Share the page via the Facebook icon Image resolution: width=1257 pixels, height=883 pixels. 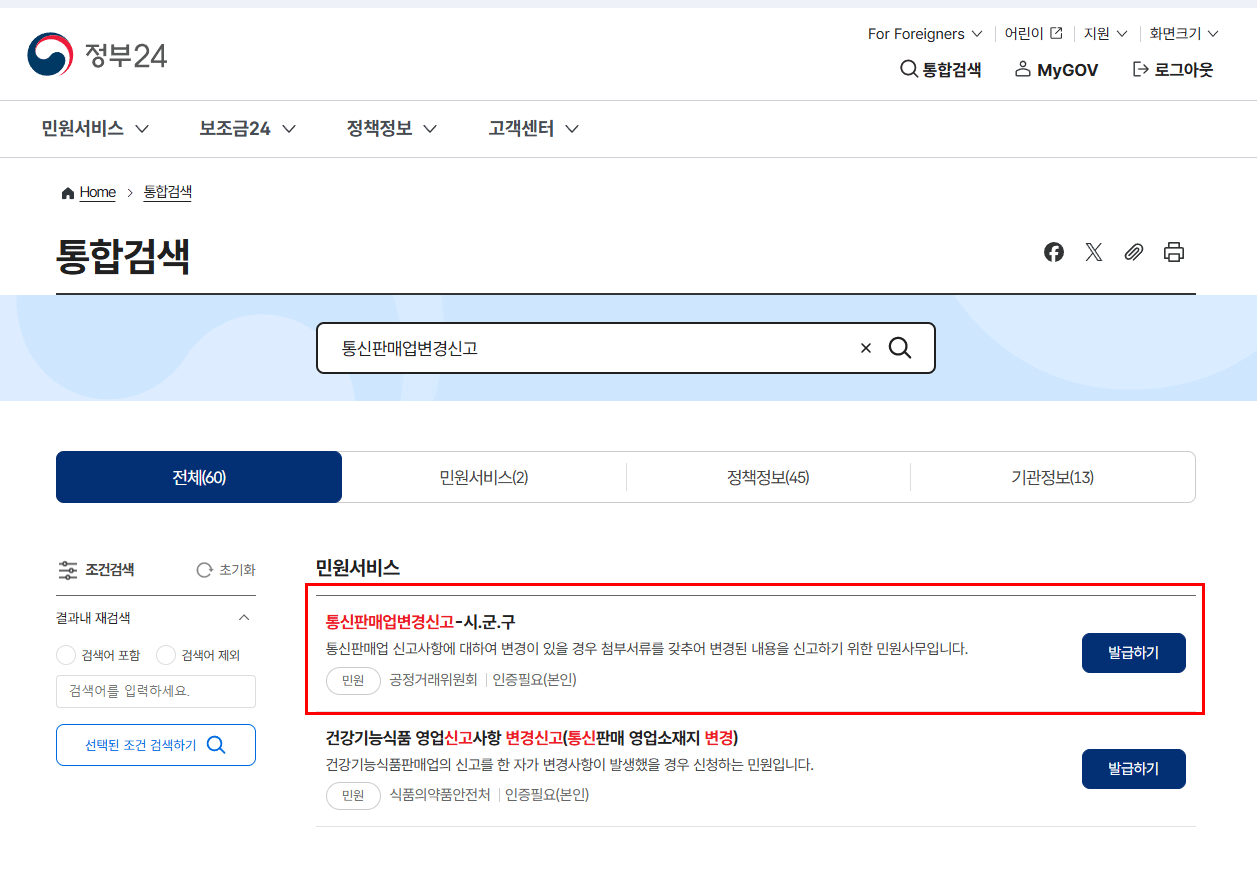(1053, 252)
